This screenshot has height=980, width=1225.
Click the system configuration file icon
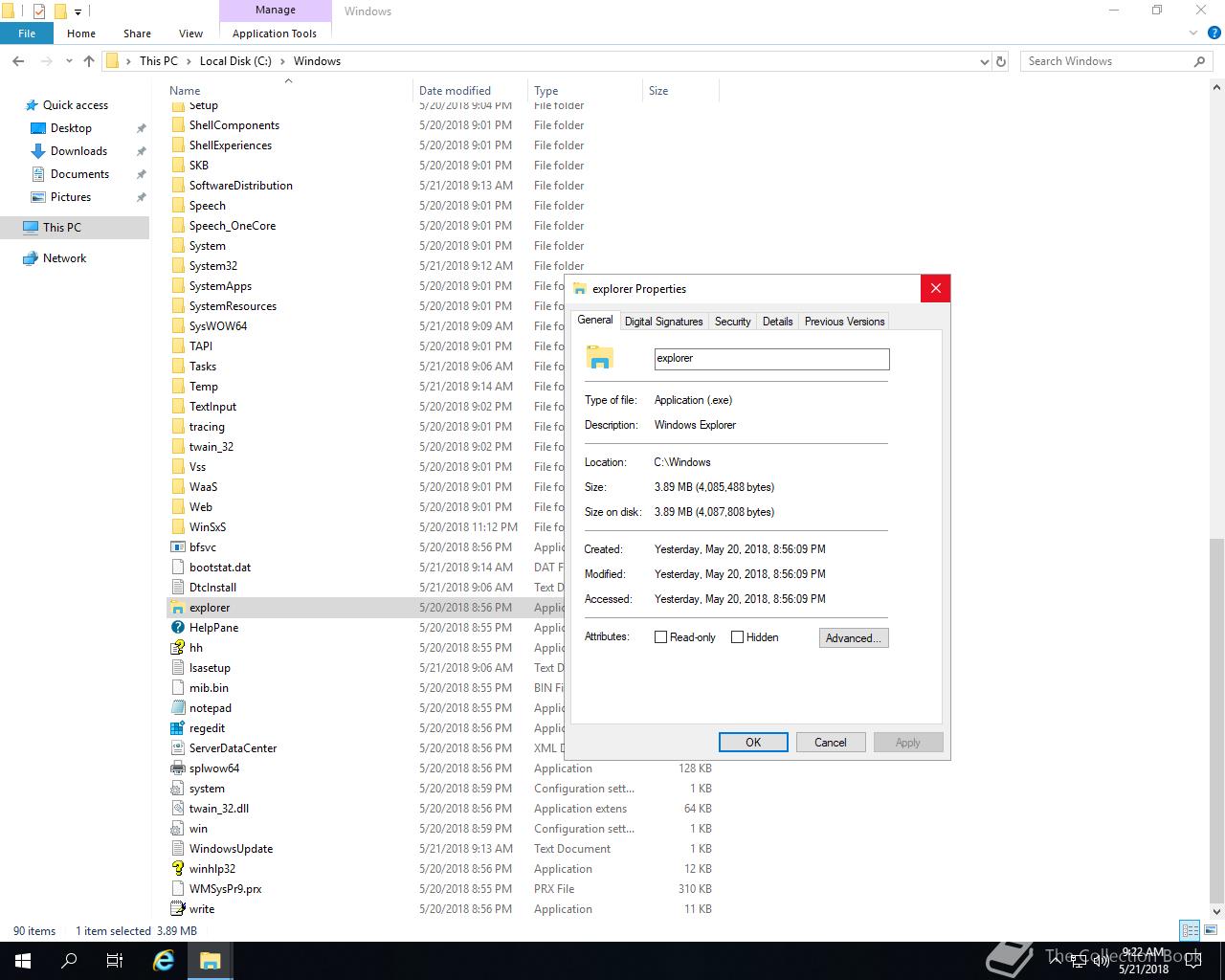(x=177, y=789)
